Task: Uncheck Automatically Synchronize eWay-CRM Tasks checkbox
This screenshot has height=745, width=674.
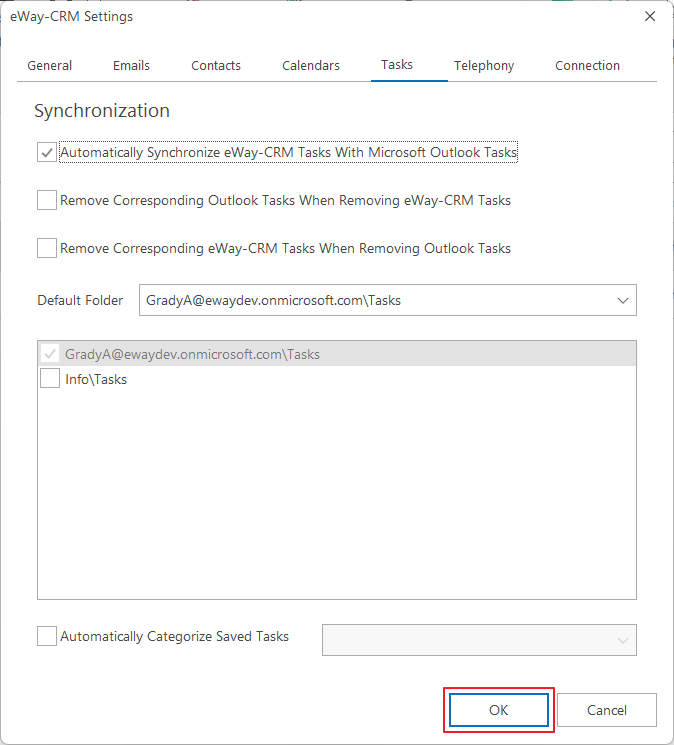Action: click(x=47, y=152)
